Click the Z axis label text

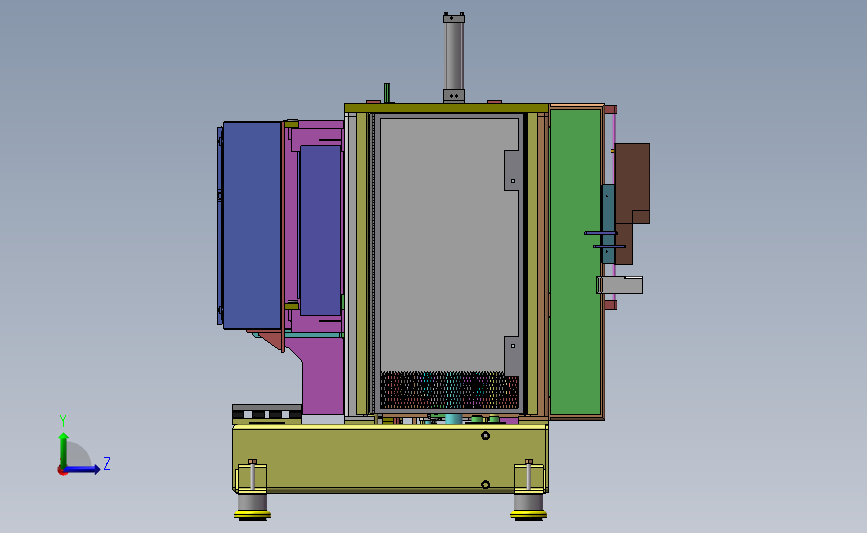[x=107, y=463]
